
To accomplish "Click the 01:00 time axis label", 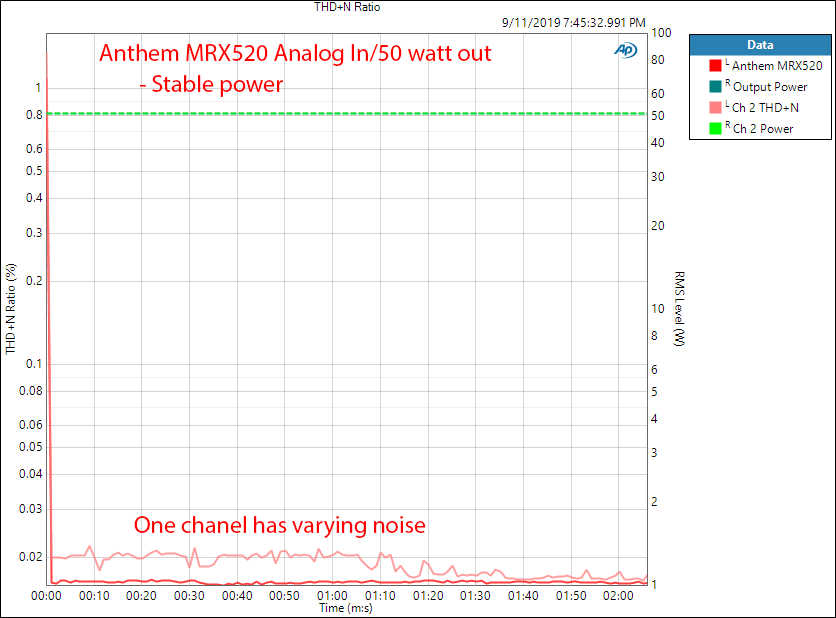I will [332, 596].
